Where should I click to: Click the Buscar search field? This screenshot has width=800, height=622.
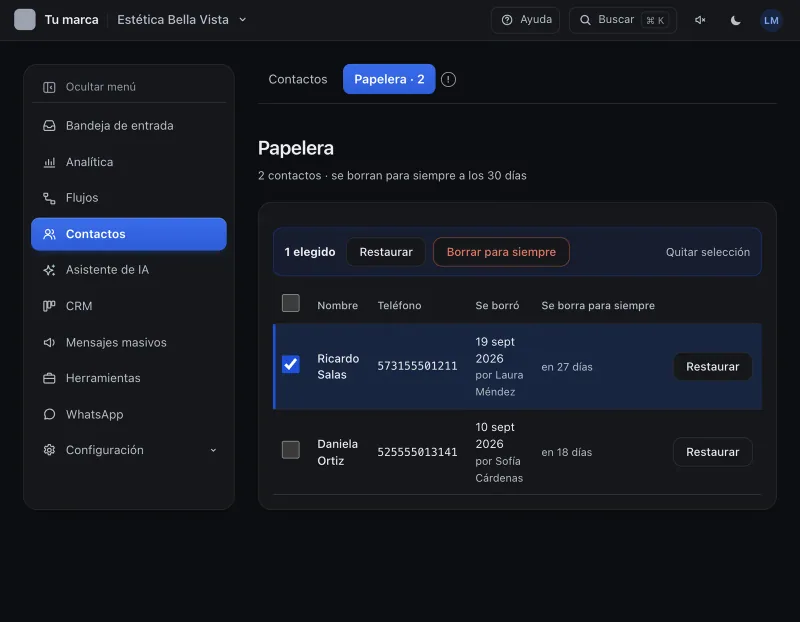pyautogui.click(x=623, y=20)
